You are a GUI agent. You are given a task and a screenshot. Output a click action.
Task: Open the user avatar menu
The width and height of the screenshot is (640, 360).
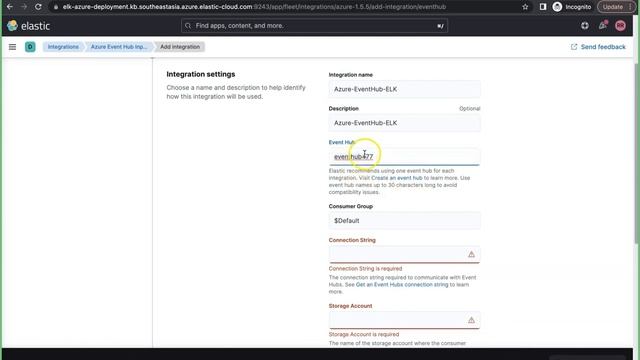click(x=620, y=26)
